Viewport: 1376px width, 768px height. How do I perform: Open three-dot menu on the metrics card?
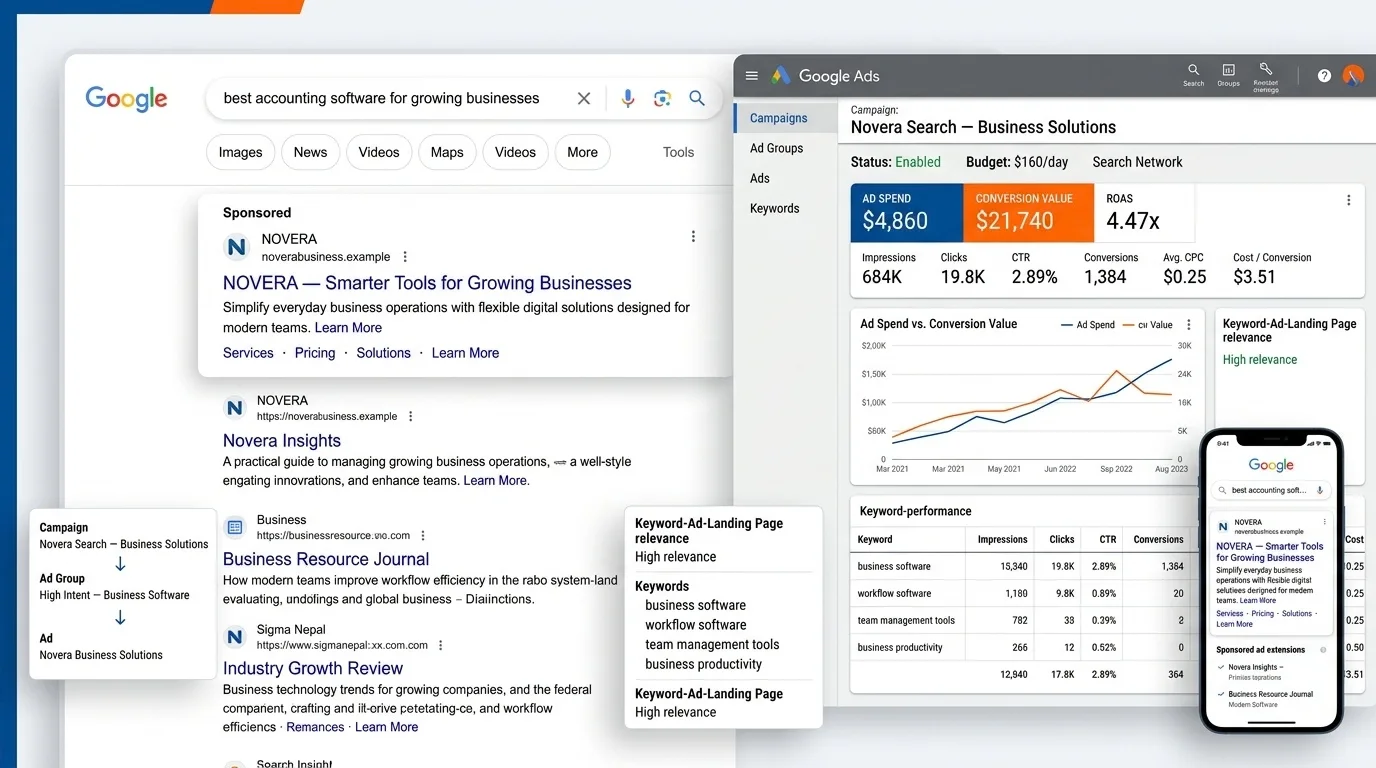click(x=1348, y=200)
